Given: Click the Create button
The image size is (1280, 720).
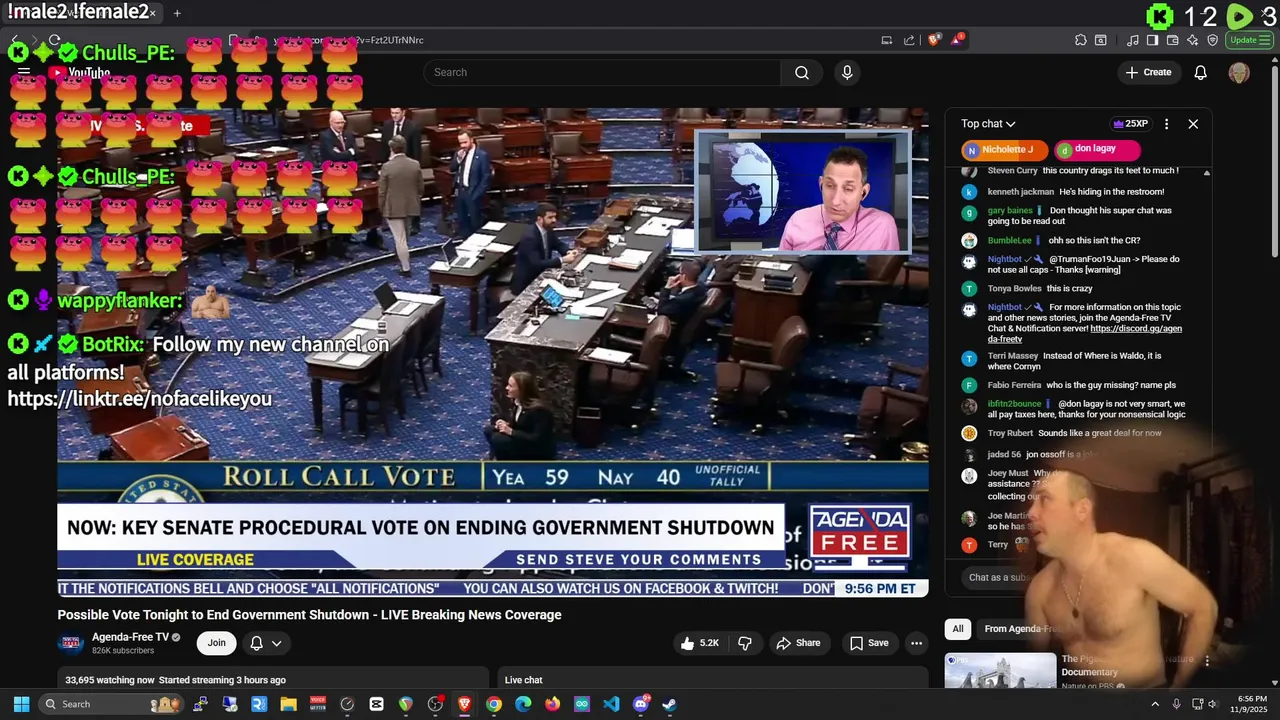Looking at the screenshot, I should click(x=1148, y=72).
